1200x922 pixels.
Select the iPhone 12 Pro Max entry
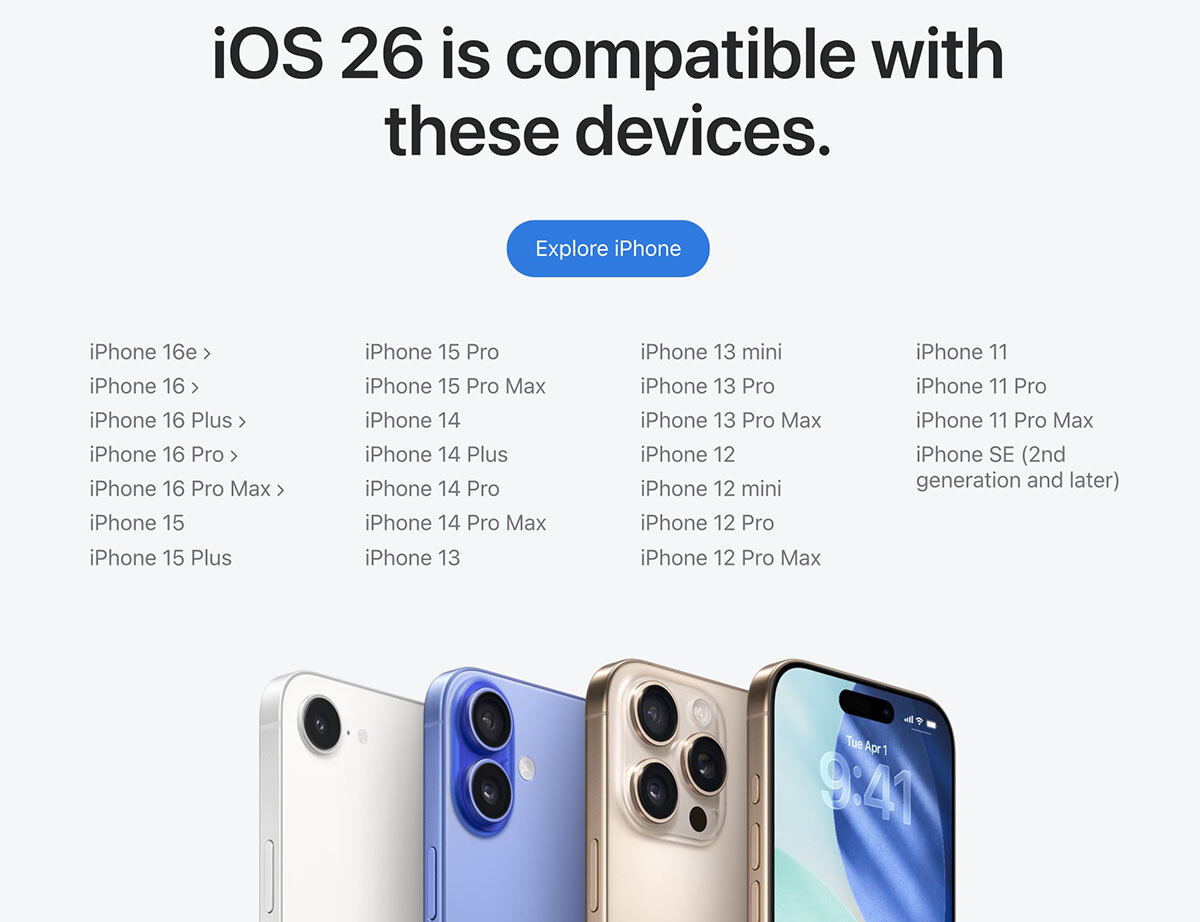point(730,557)
